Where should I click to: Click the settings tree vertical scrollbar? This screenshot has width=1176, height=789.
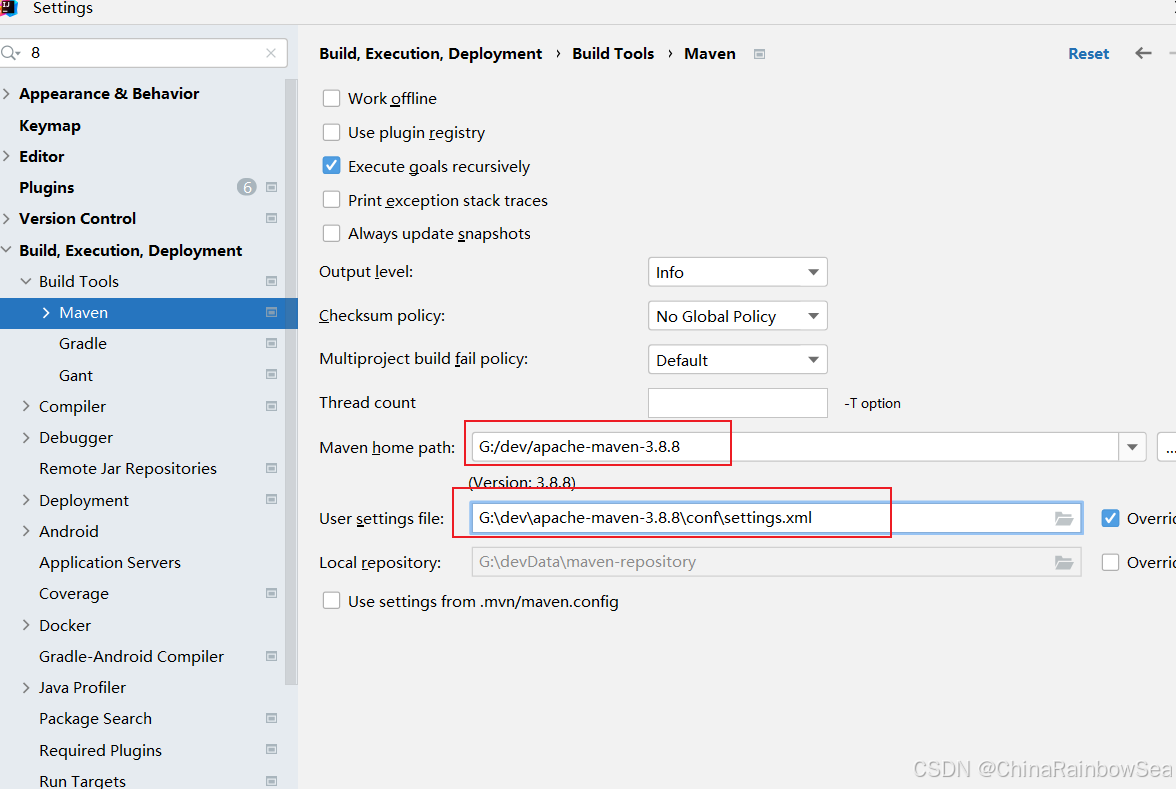(291, 381)
